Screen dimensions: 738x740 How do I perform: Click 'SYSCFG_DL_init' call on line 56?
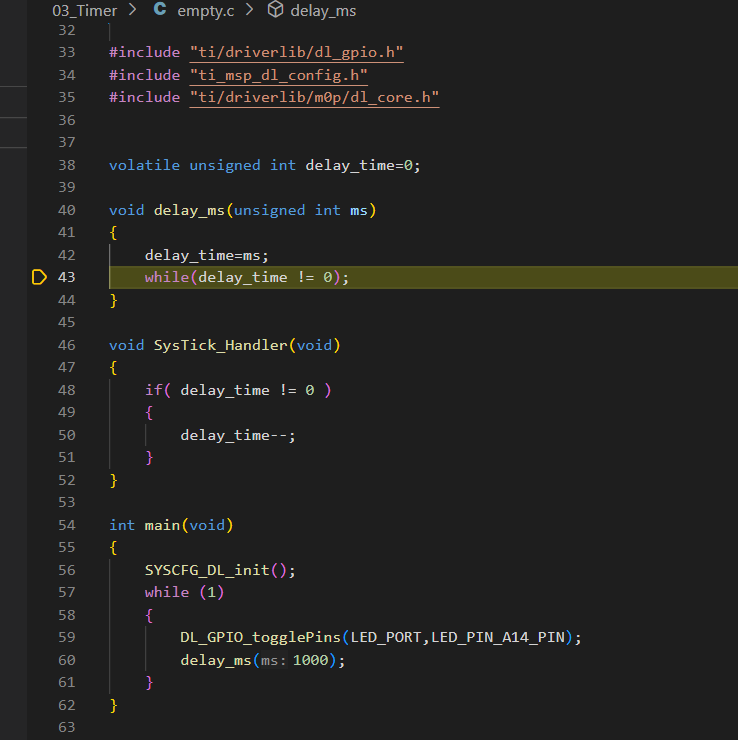(x=207, y=570)
